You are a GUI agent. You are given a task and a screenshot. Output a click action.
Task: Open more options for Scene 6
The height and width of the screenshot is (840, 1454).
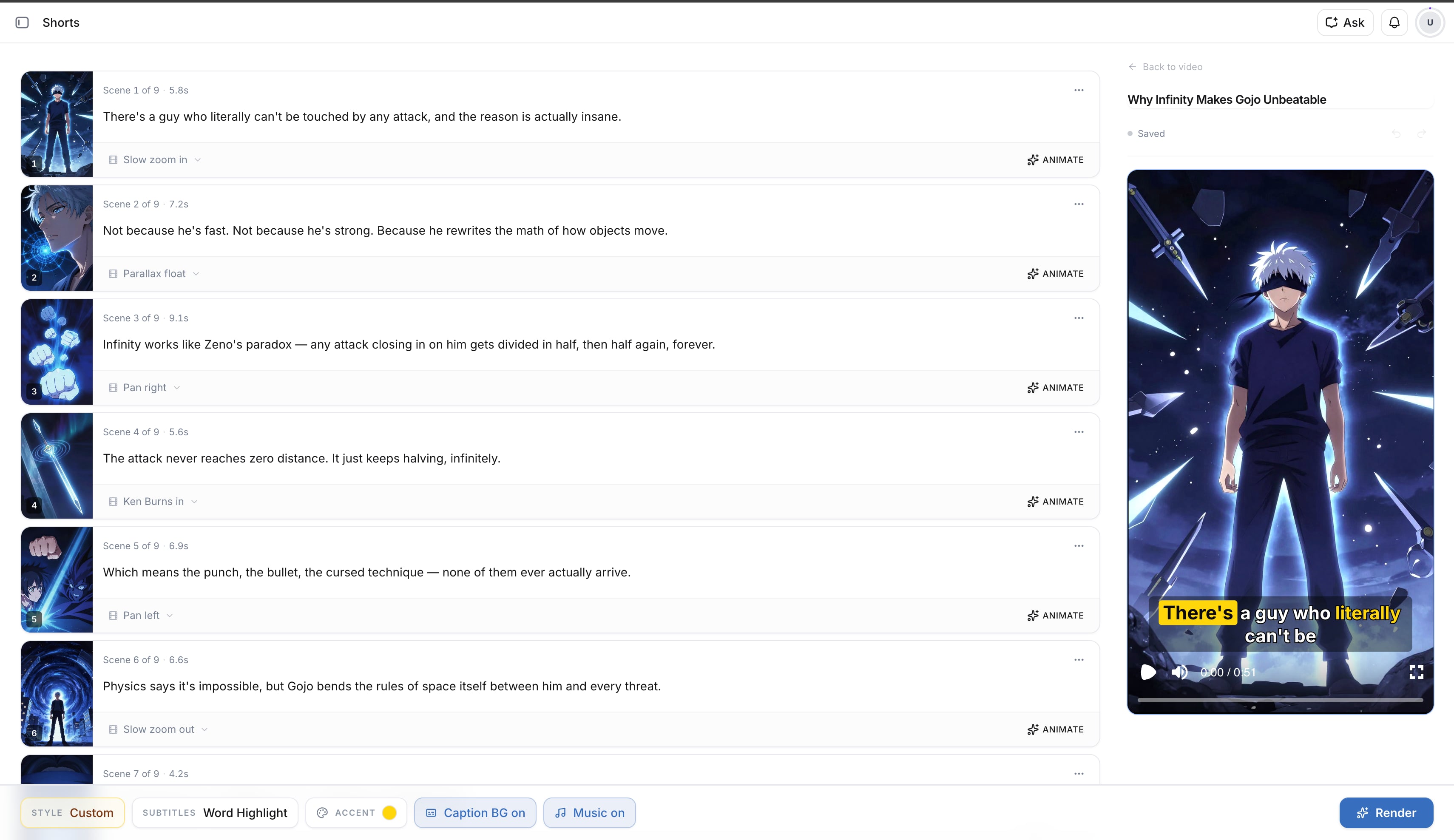pos(1078,660)
